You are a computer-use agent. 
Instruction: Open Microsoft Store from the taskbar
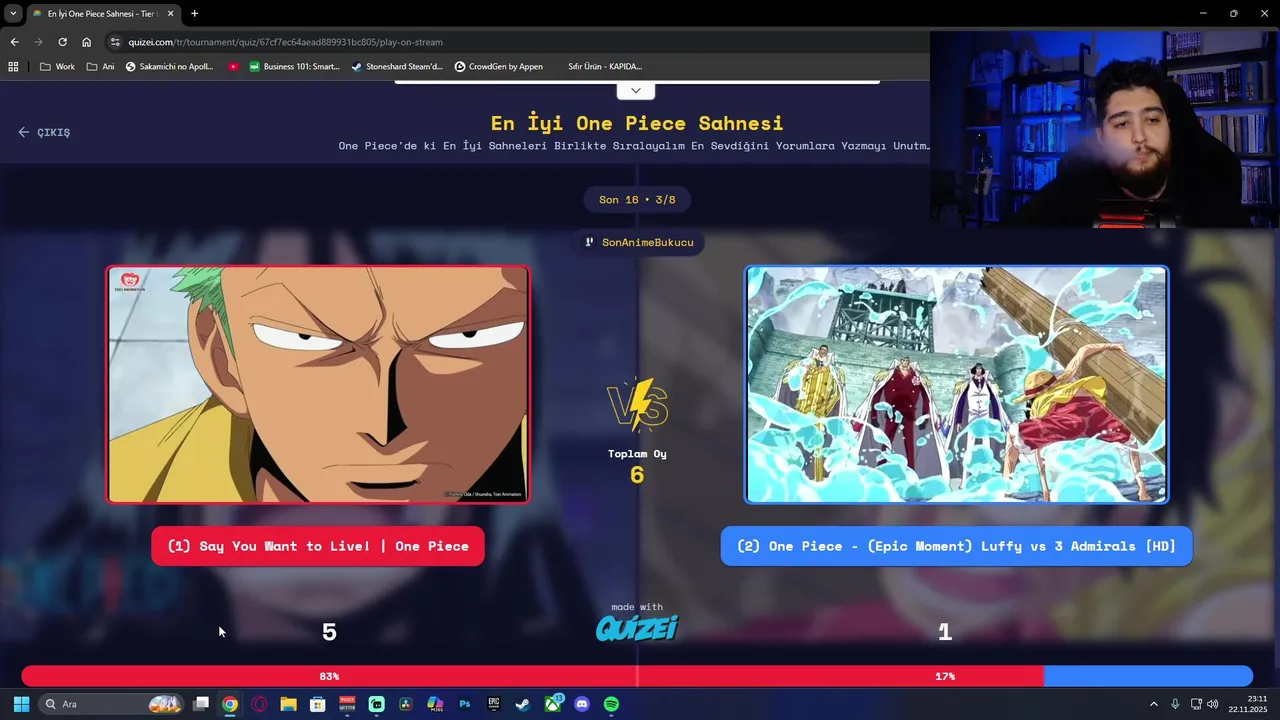pyautogui.click(x=318, y=704)
